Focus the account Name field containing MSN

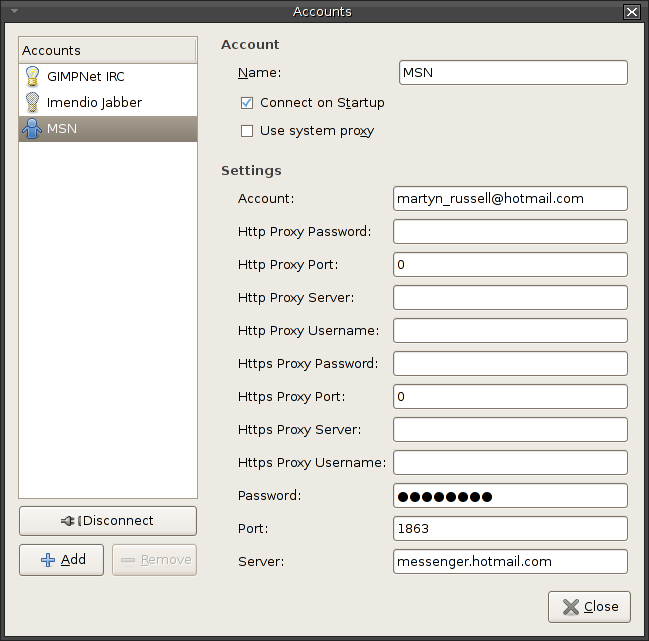coord(513,73)
